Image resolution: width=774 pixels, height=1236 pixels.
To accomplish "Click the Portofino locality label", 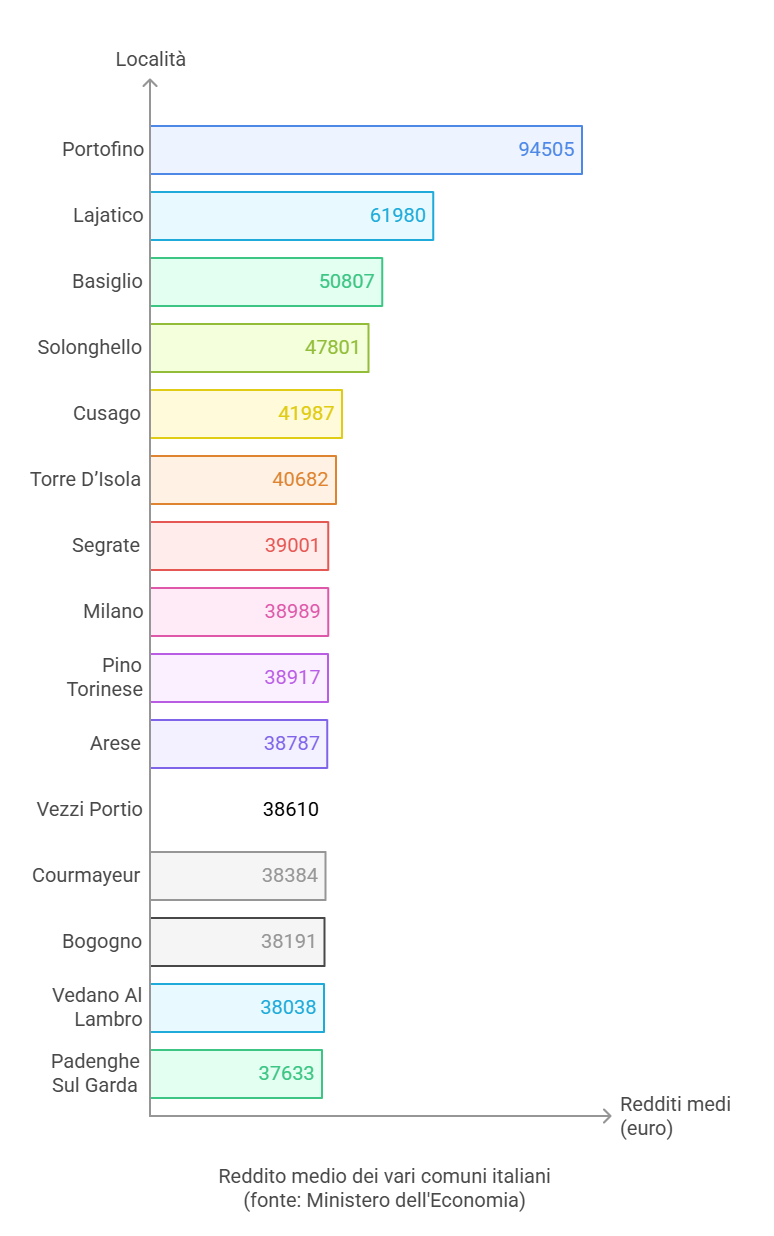I will click(103, 150).
